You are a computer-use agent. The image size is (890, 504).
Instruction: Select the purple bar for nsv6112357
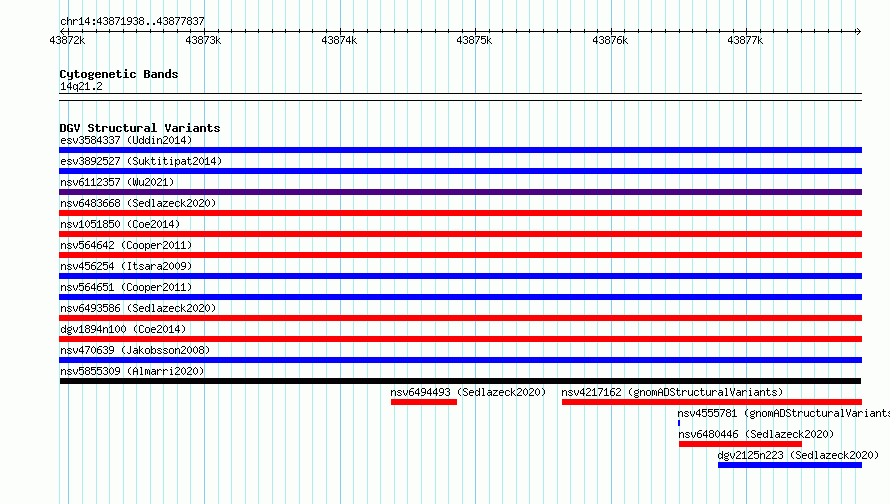click(460, 192)
